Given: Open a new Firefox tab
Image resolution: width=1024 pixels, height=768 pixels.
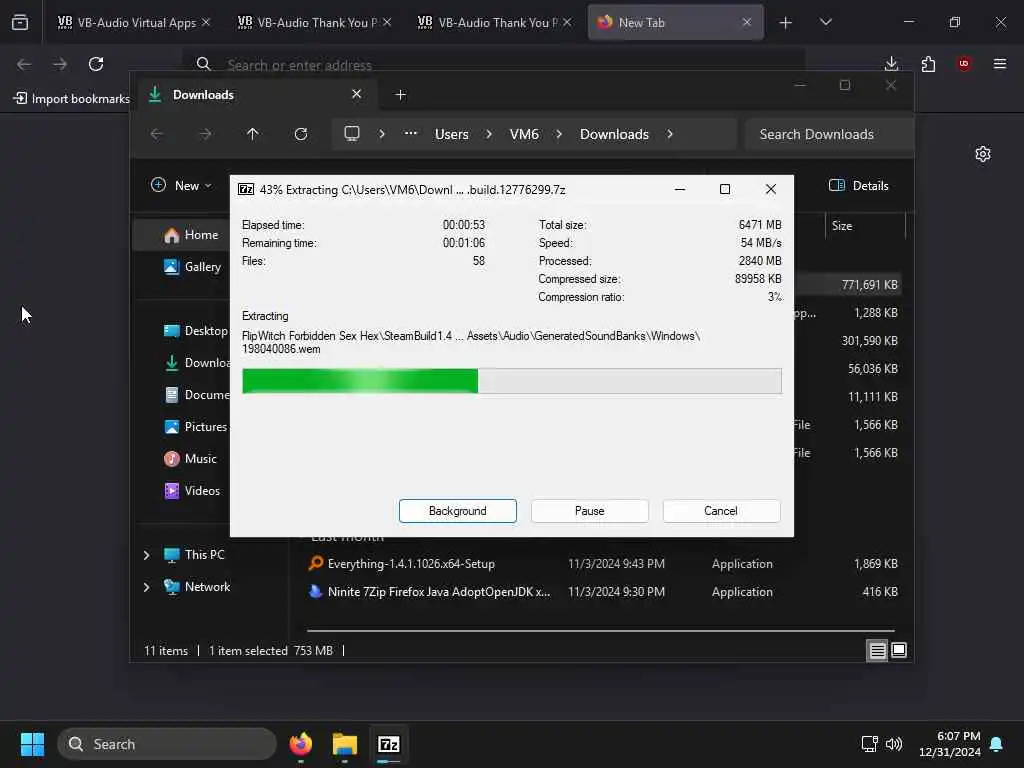Looking at the screenshot, I should point(785,23).
